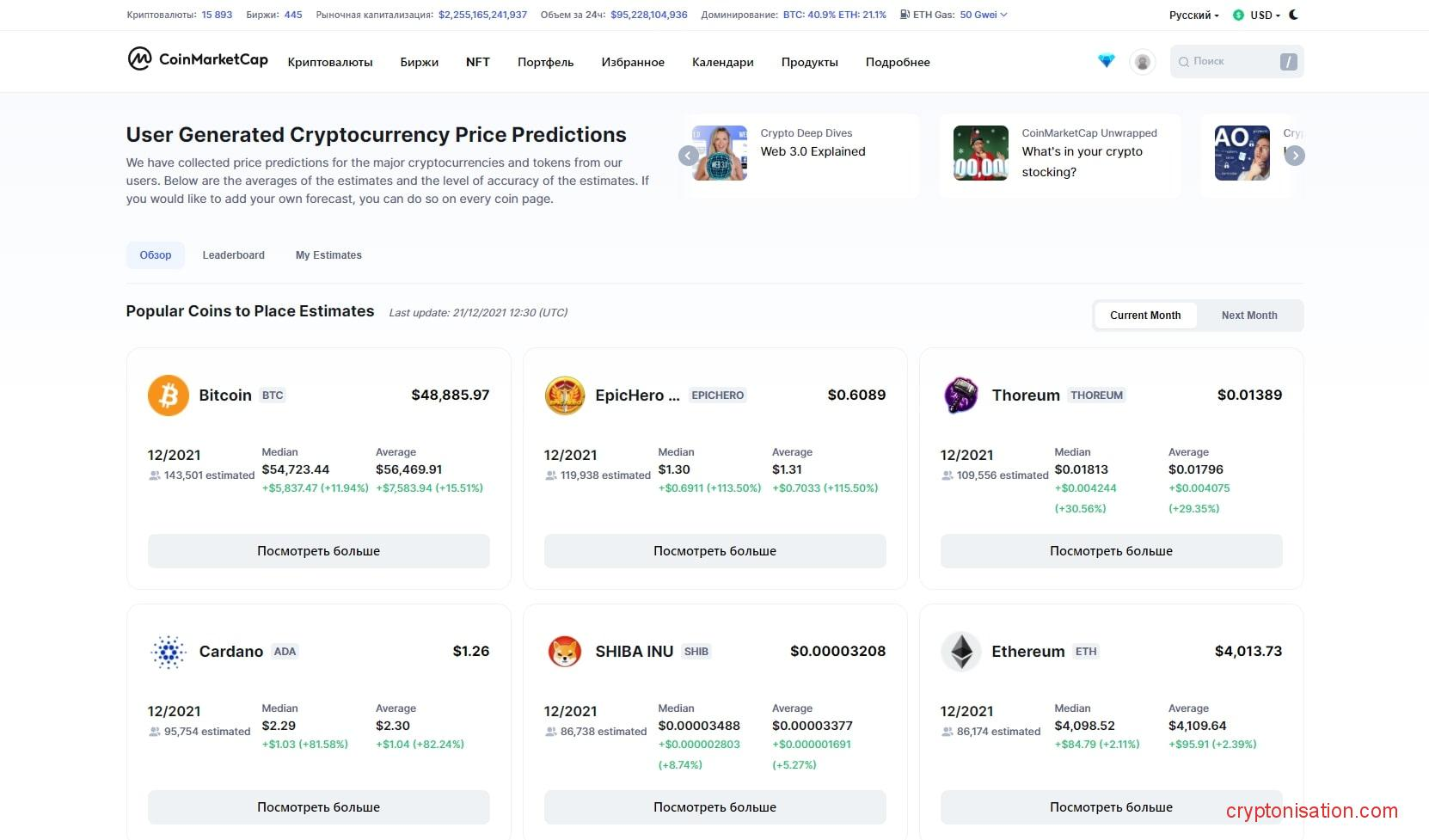
Task: Select the Current Month toggle
Action: tap(1145, 316)
